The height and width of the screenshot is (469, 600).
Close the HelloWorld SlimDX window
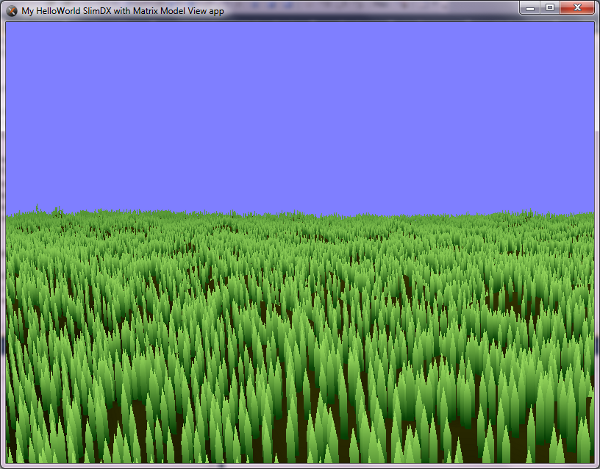[577, 8]
